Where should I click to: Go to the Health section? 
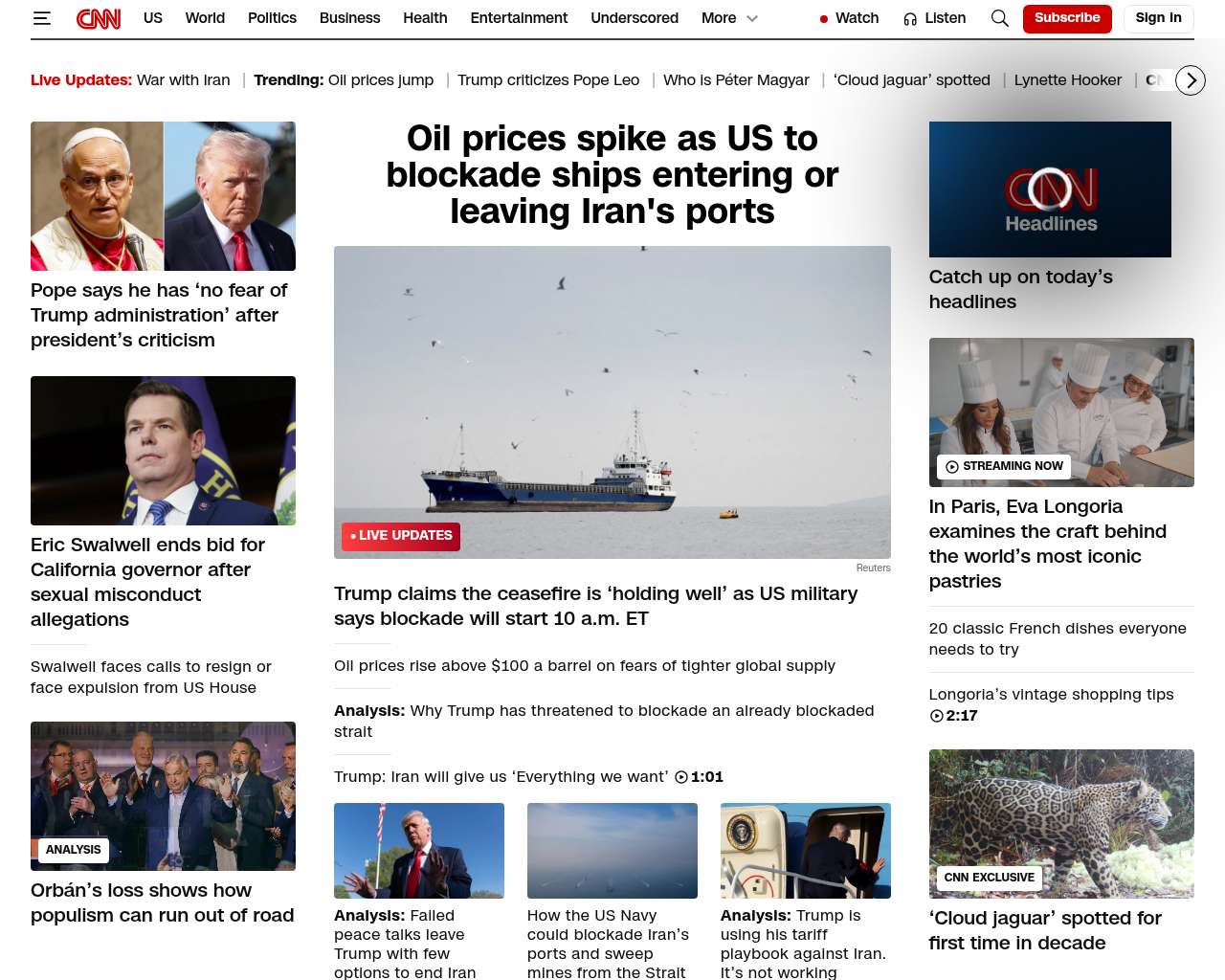click(425, 18)
